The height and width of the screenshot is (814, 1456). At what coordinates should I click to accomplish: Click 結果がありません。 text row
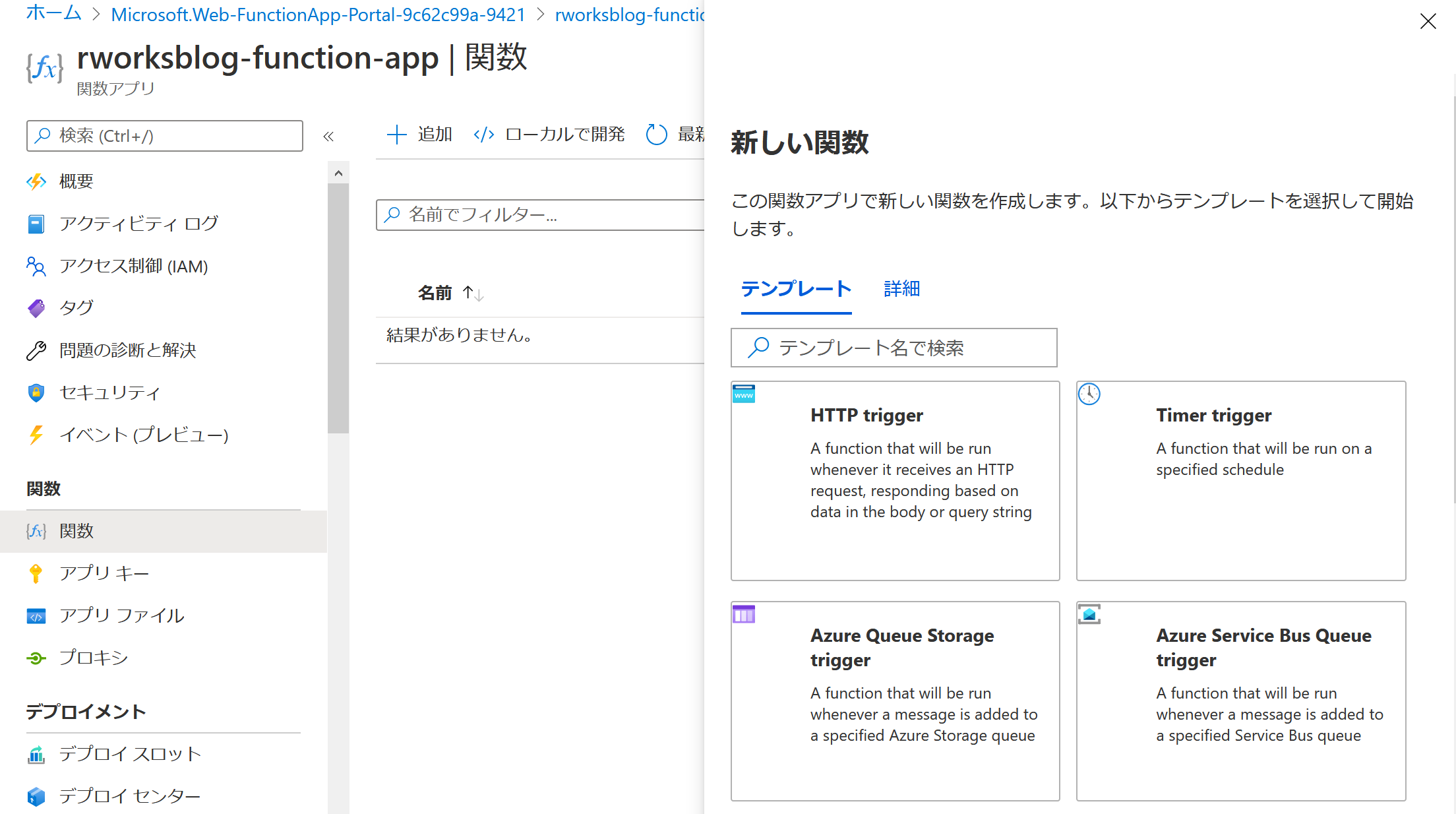point(459,335)
